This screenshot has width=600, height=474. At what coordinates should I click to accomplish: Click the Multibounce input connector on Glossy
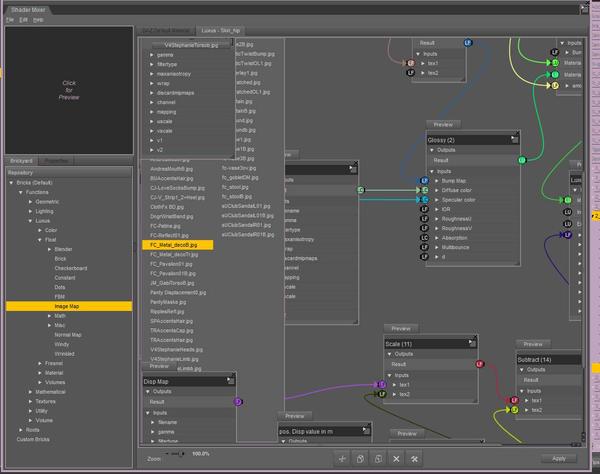[424, 247]
